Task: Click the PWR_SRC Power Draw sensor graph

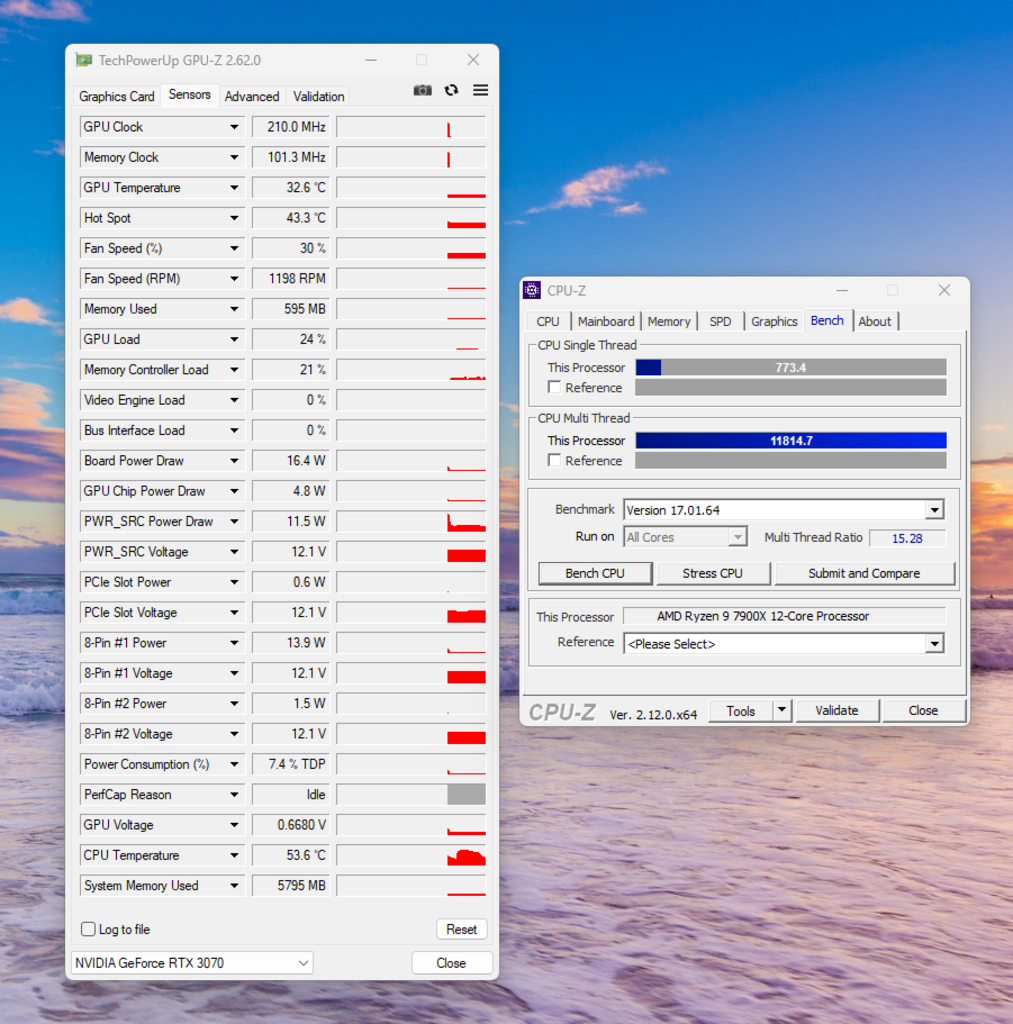Action: click(x=411, y=521)
